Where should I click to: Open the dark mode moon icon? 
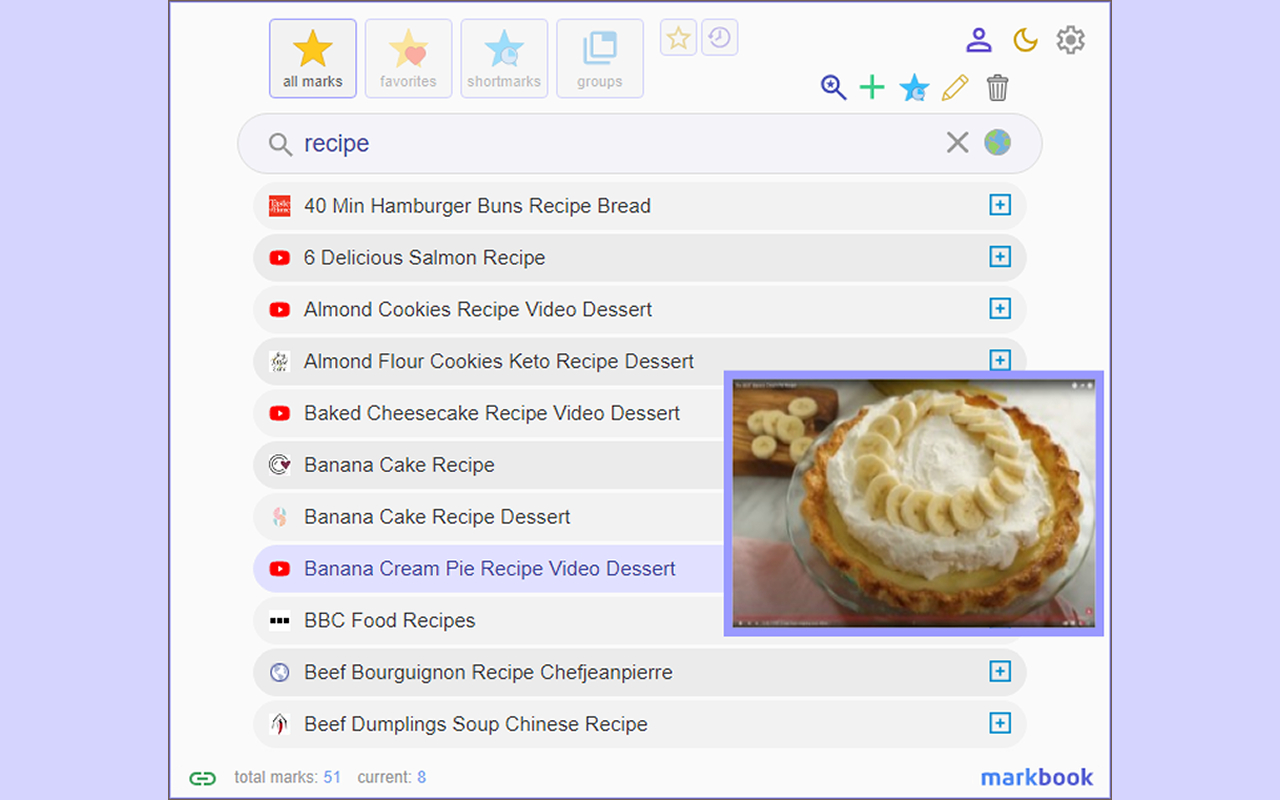(1025, 40)
